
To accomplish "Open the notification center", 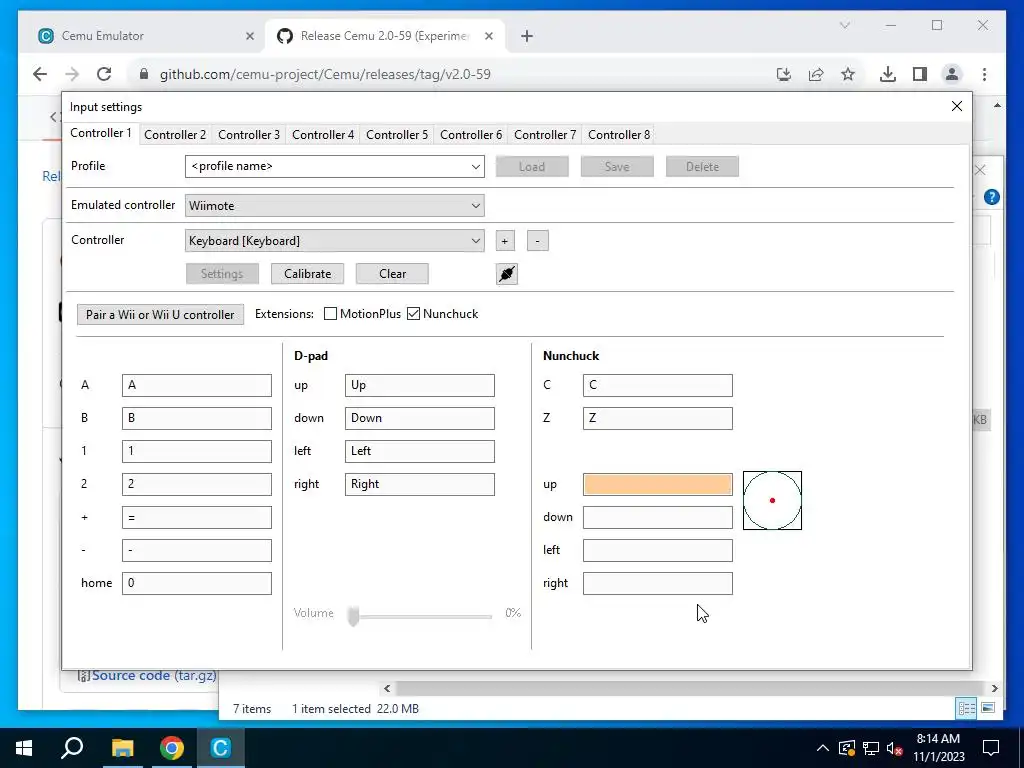I will [x=991, y=748].
